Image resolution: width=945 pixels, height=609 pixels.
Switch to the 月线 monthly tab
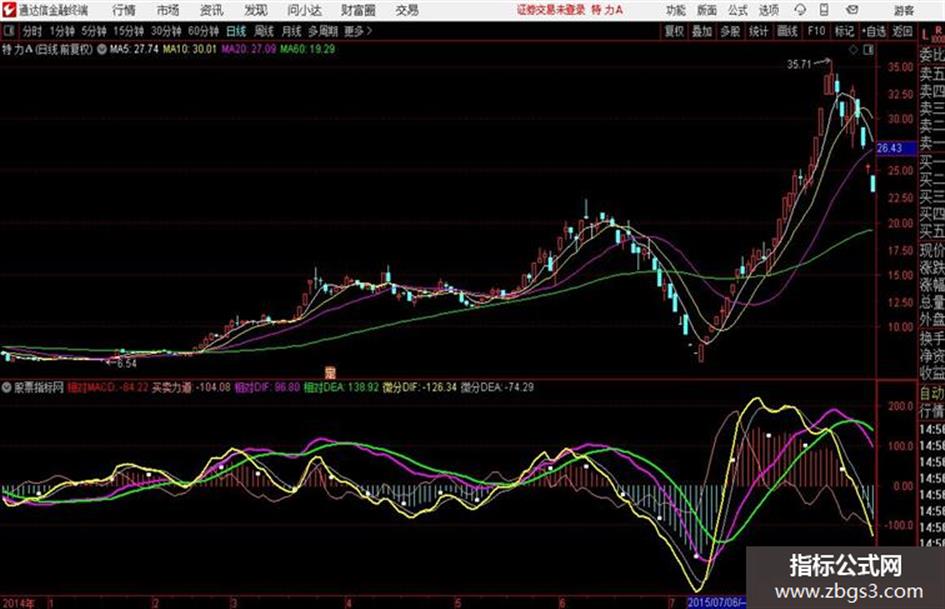292,31
